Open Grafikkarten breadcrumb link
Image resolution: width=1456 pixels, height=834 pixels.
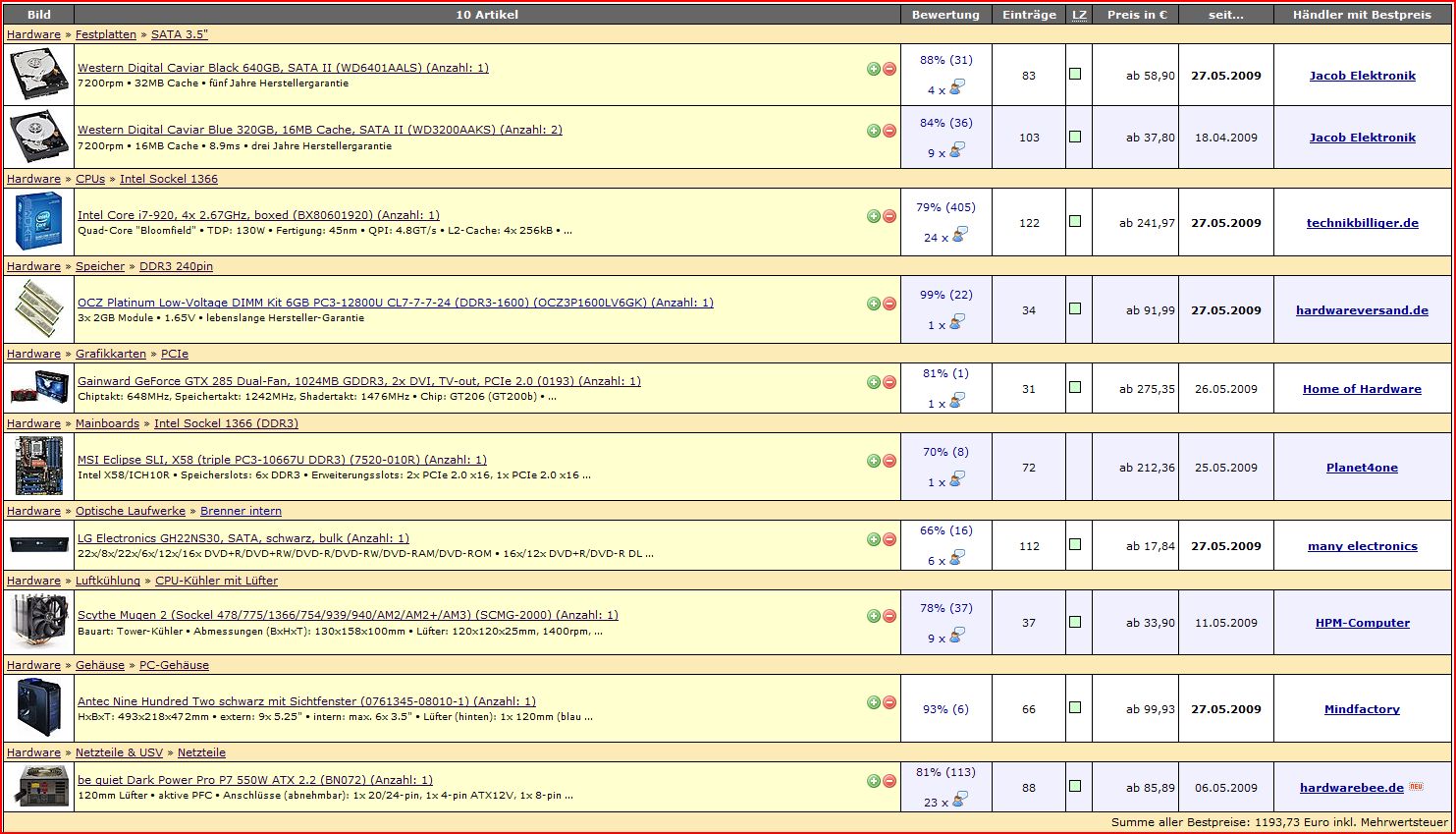(x=111, y=354)
